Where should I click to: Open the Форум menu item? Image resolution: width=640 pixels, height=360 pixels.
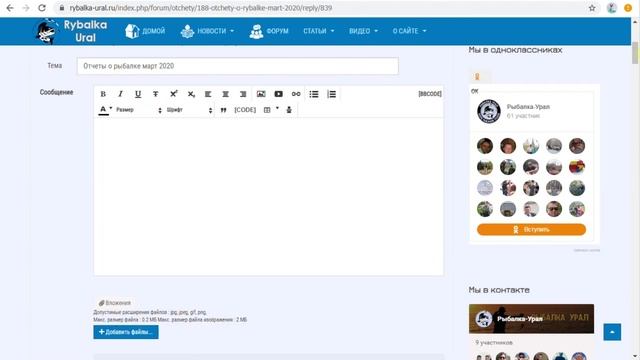(x=277, y=31)
